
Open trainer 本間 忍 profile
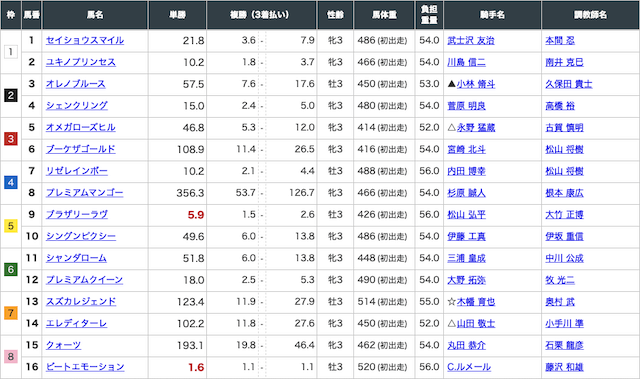[x=560, y=40]
